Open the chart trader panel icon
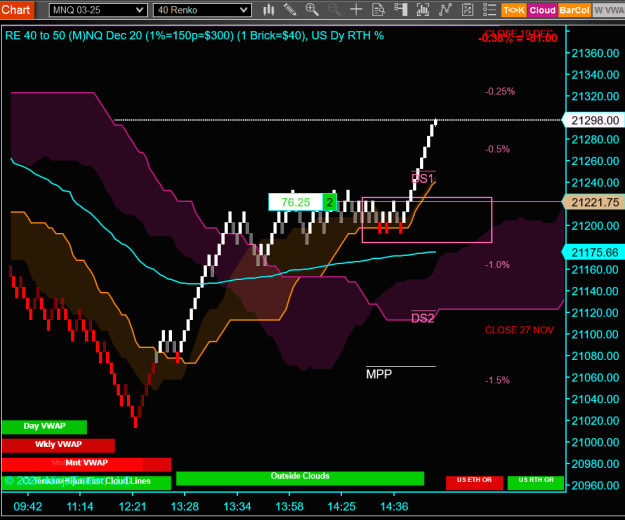This screenshot has width=625, height=520. pos(401,10)
